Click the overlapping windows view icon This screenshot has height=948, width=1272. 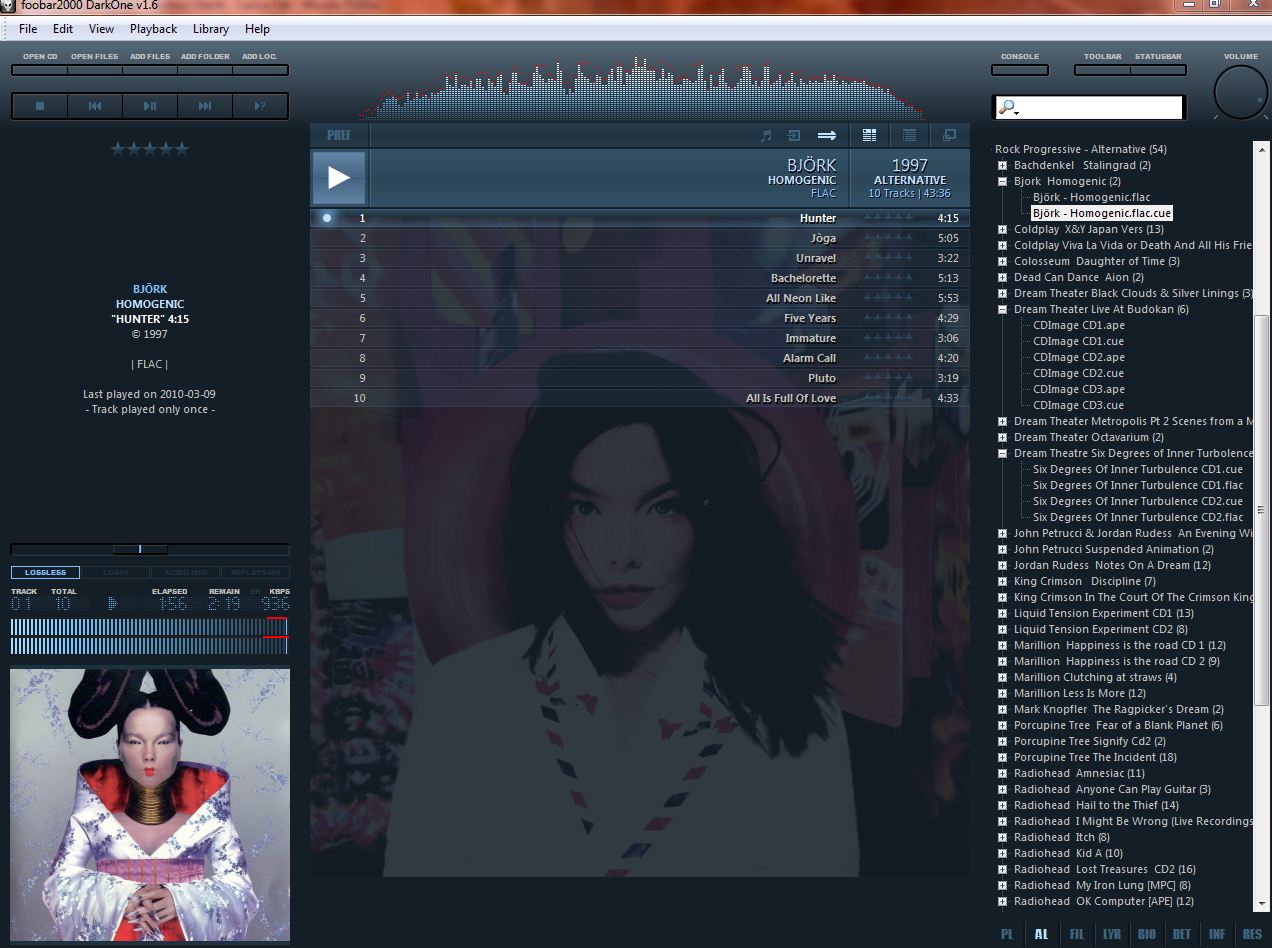pyautogui.click(x=949, y=135)
